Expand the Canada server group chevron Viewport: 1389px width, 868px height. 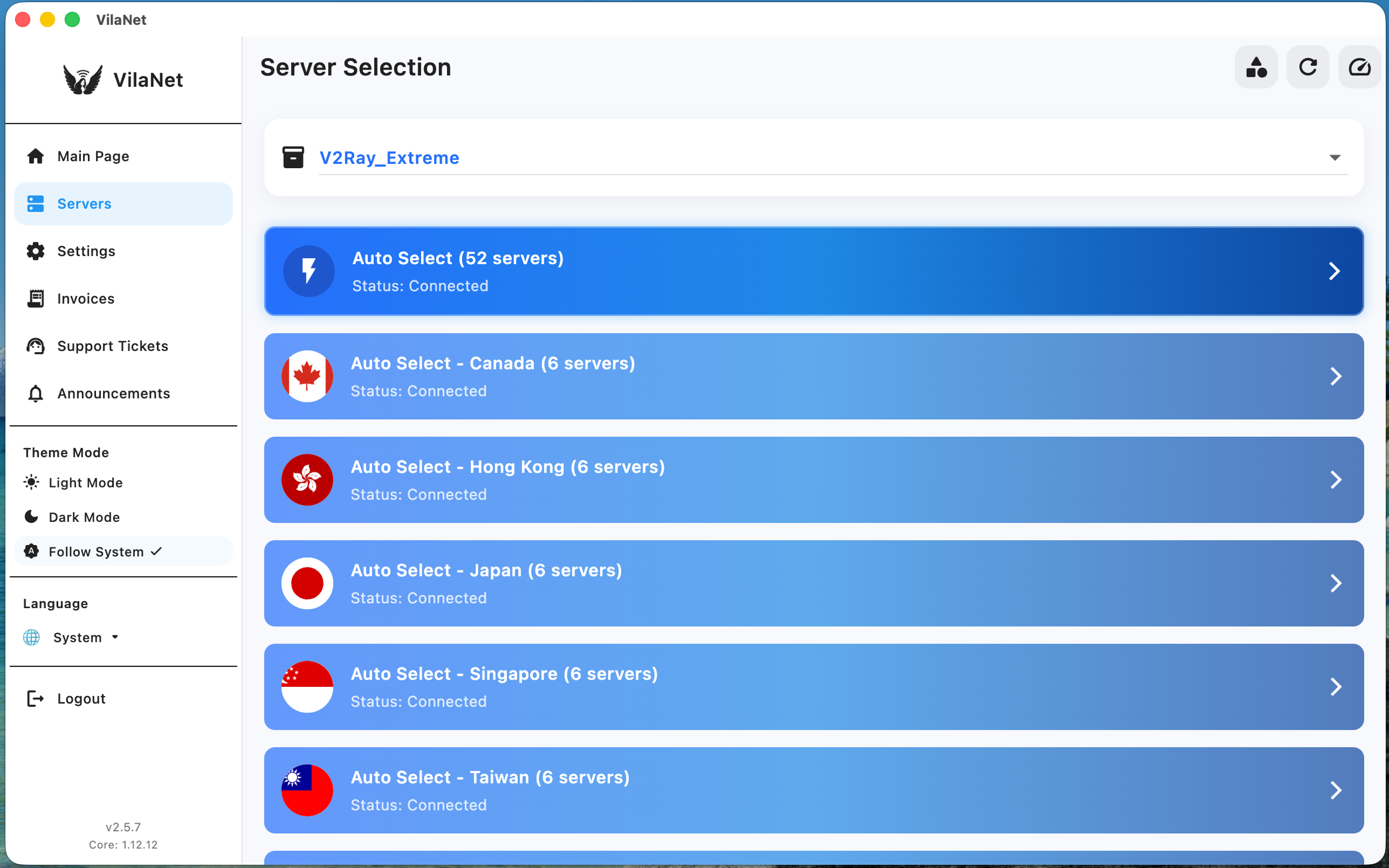tap(1336, 376)
